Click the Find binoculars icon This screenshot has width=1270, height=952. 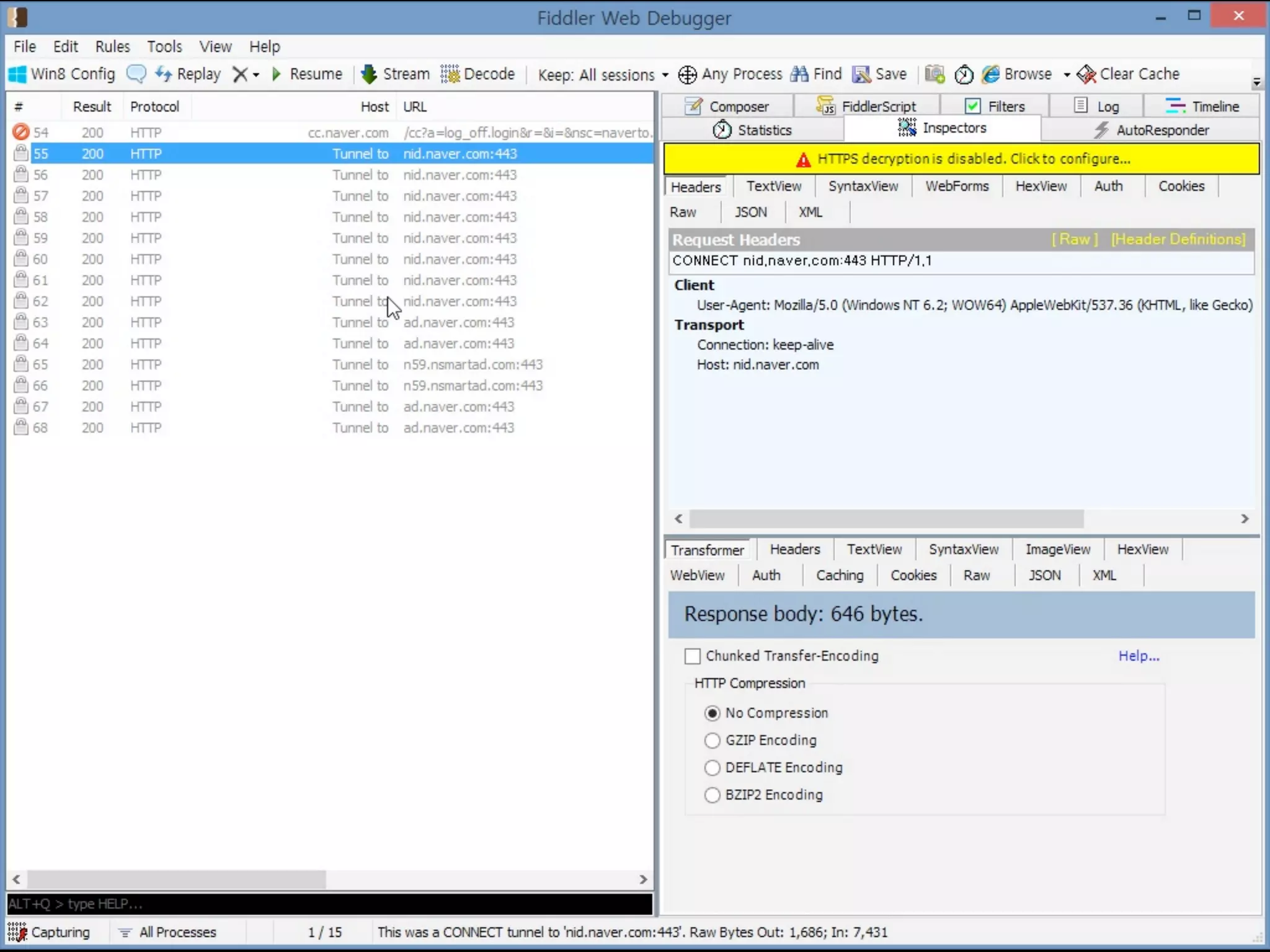coord(799,74)
